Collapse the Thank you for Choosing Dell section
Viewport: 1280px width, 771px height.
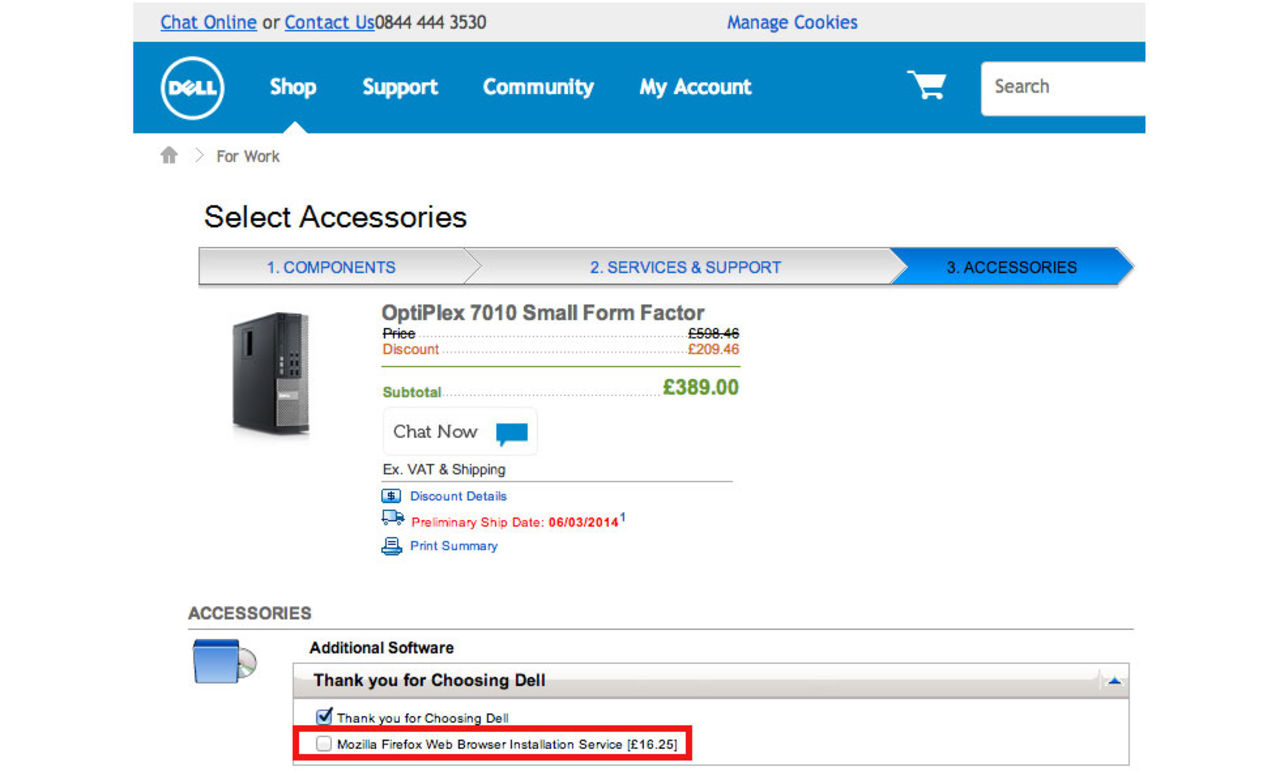[1114, 681]
